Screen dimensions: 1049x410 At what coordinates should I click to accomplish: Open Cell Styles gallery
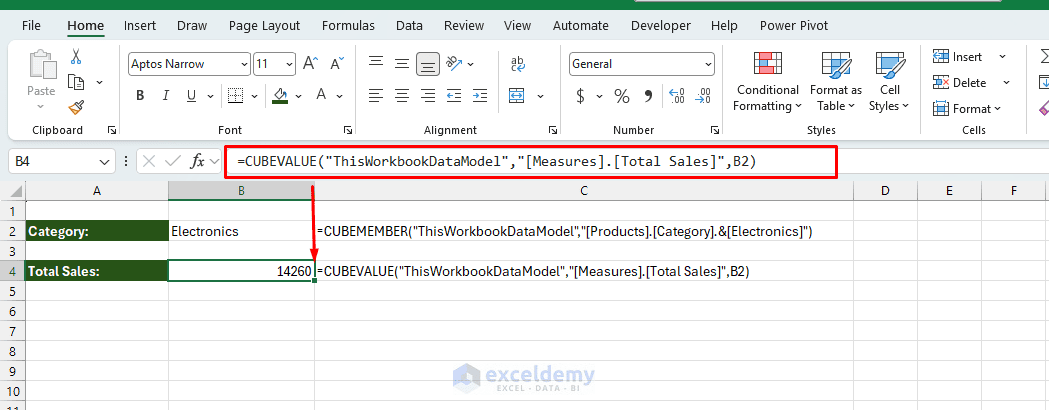coord(890,81)
